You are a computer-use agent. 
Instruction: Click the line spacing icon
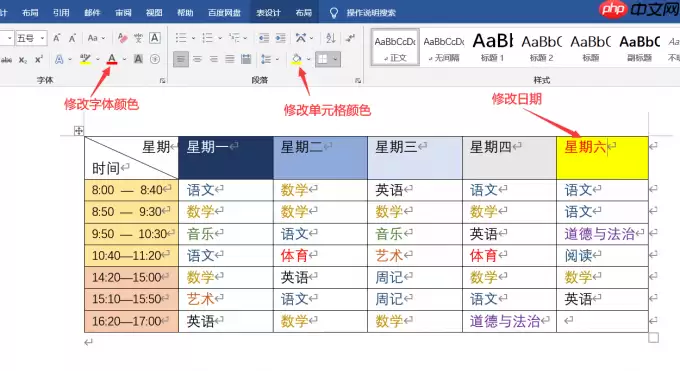pyautogui.click(x=266, y=59)
